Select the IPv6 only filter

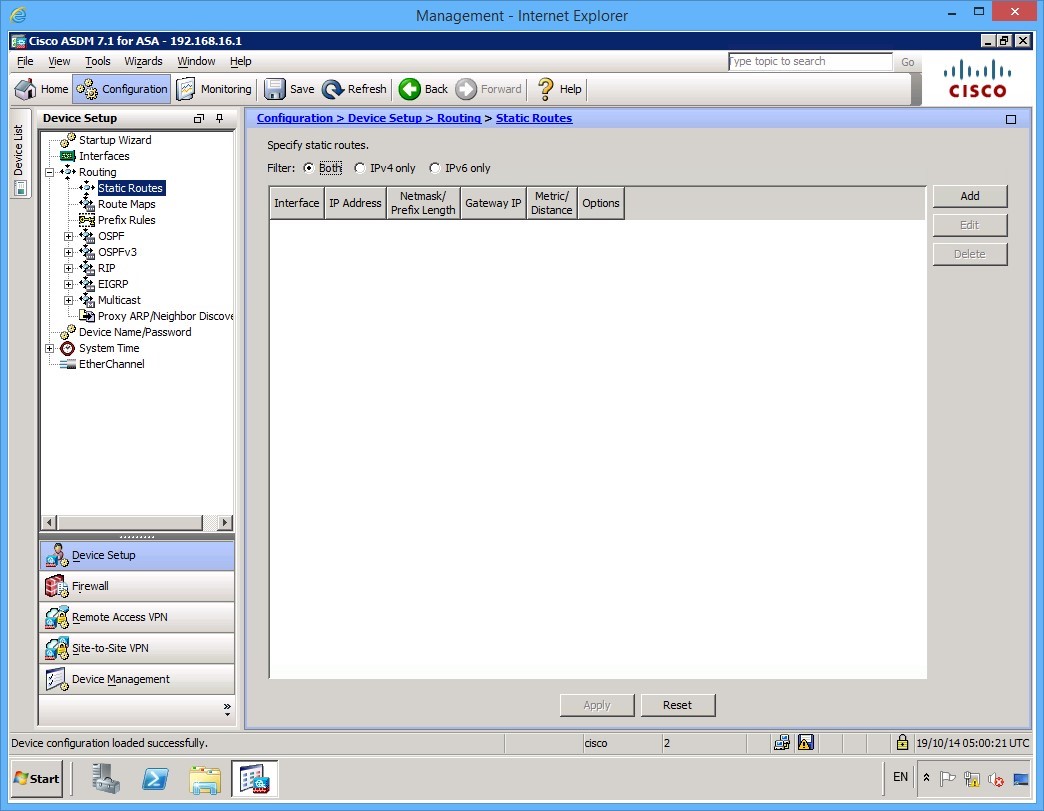[x=435, y=168]
